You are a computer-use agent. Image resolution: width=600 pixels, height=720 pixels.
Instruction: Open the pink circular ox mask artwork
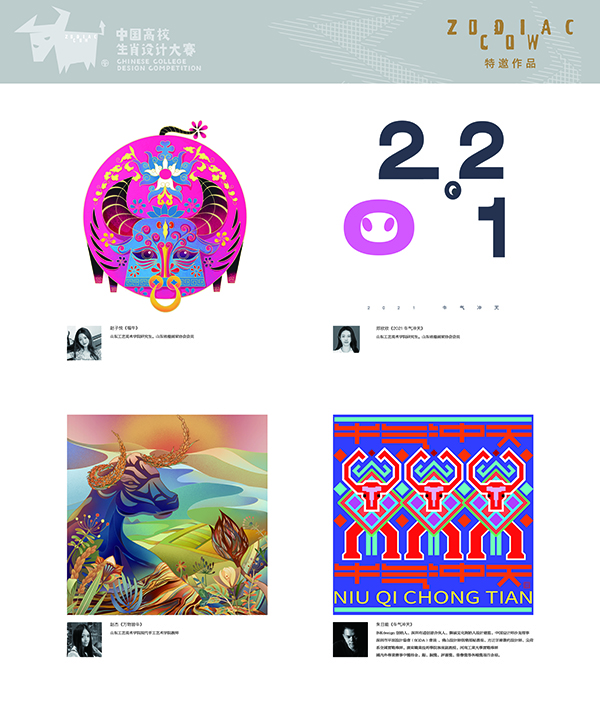click(165, 216)
